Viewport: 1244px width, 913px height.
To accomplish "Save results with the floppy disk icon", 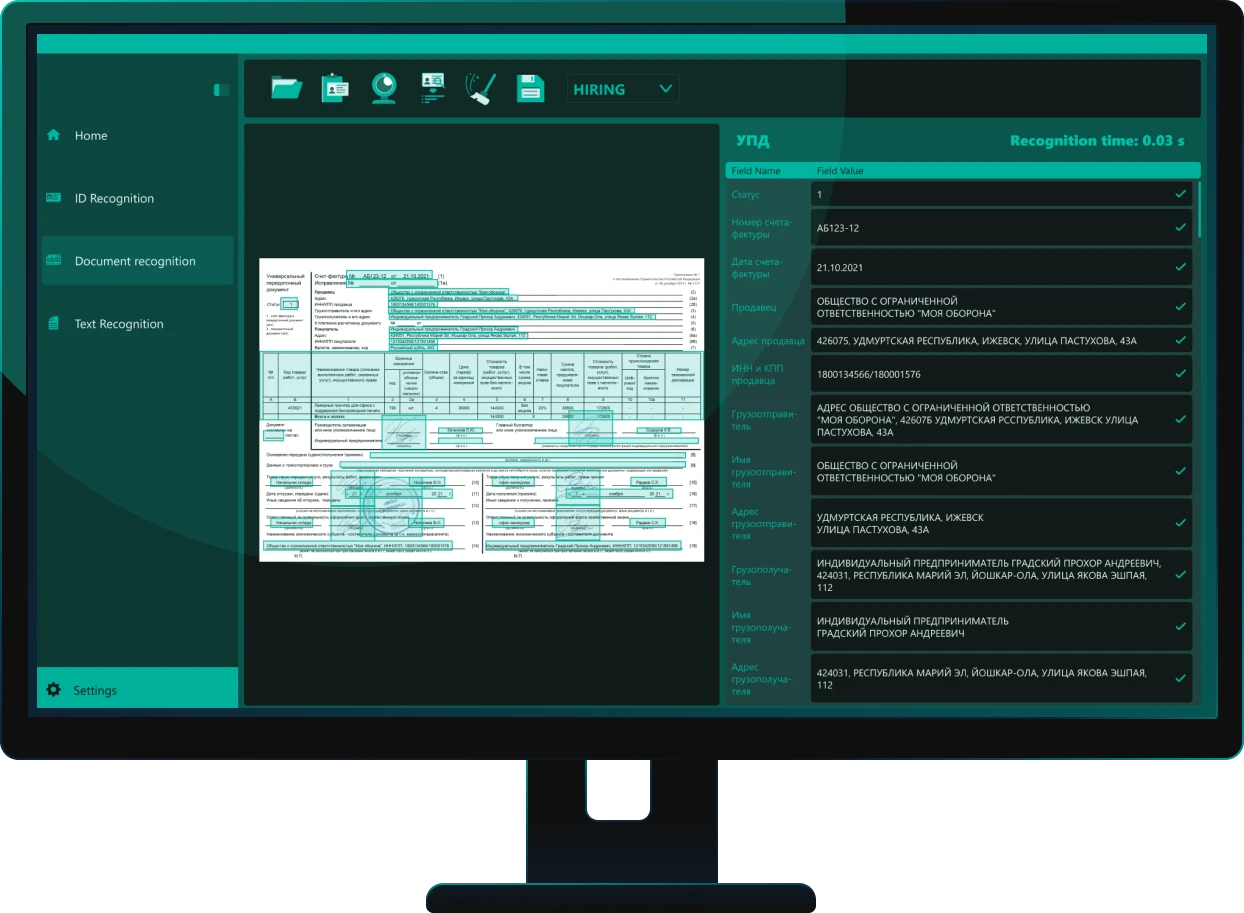I will [x=530, y=88].
